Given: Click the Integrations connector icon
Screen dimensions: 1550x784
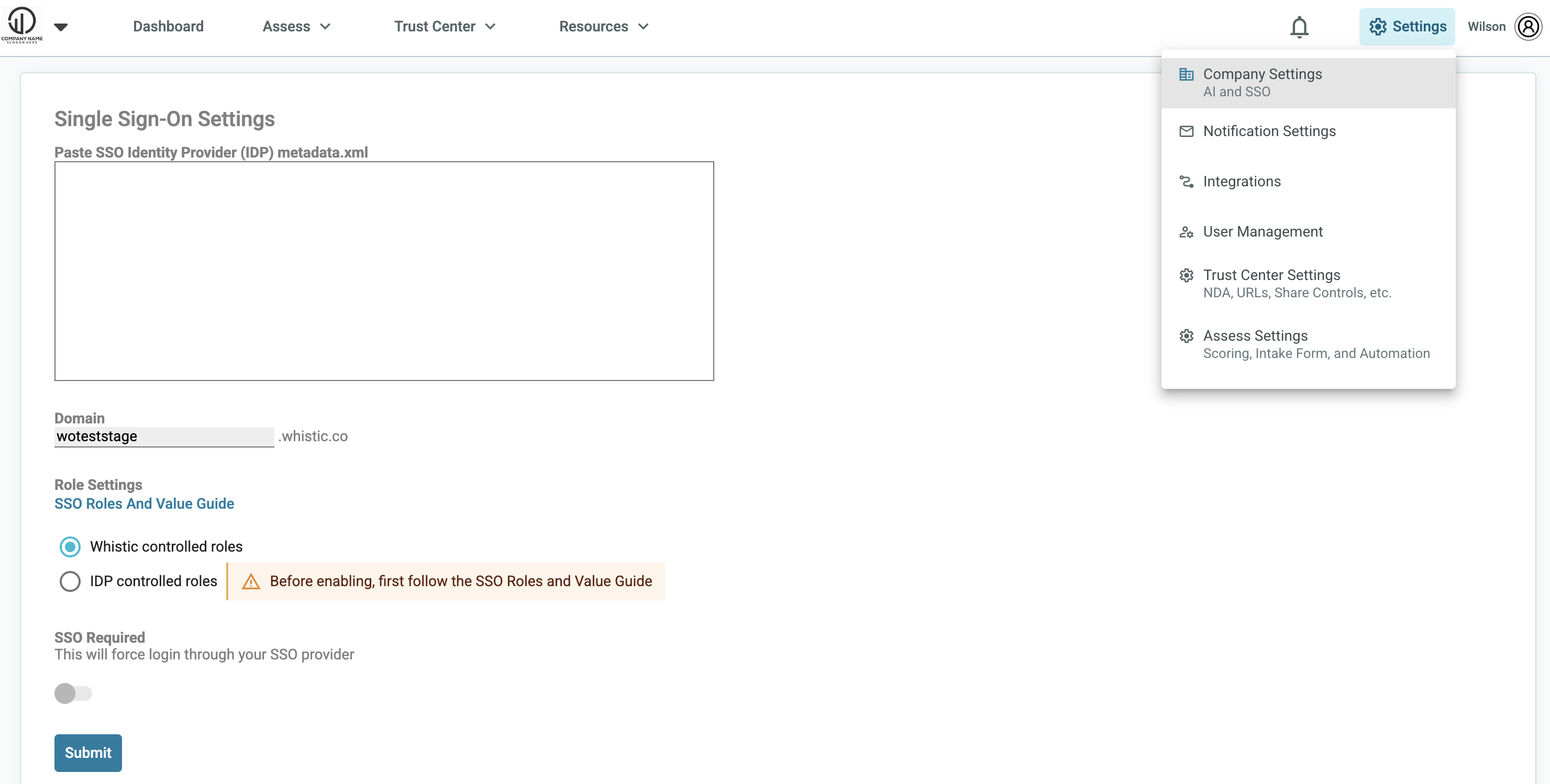Looking at the screenshot, I should click(x=1186, y=182).
